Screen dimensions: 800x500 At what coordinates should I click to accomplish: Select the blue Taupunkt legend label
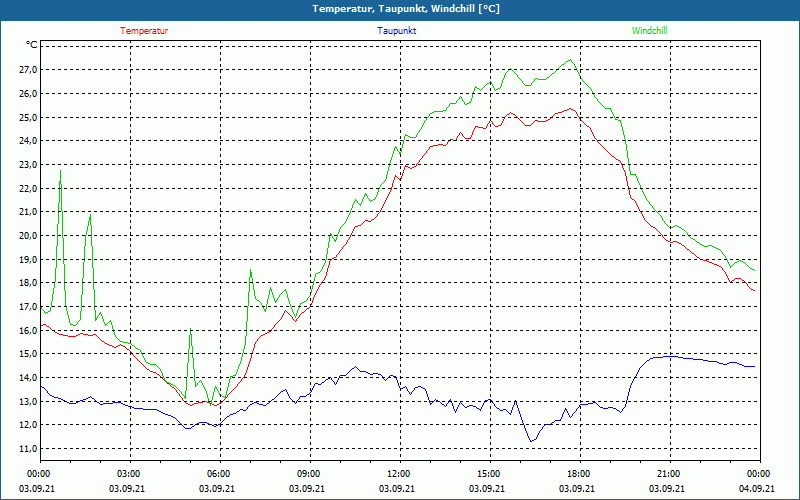[396, 31]
